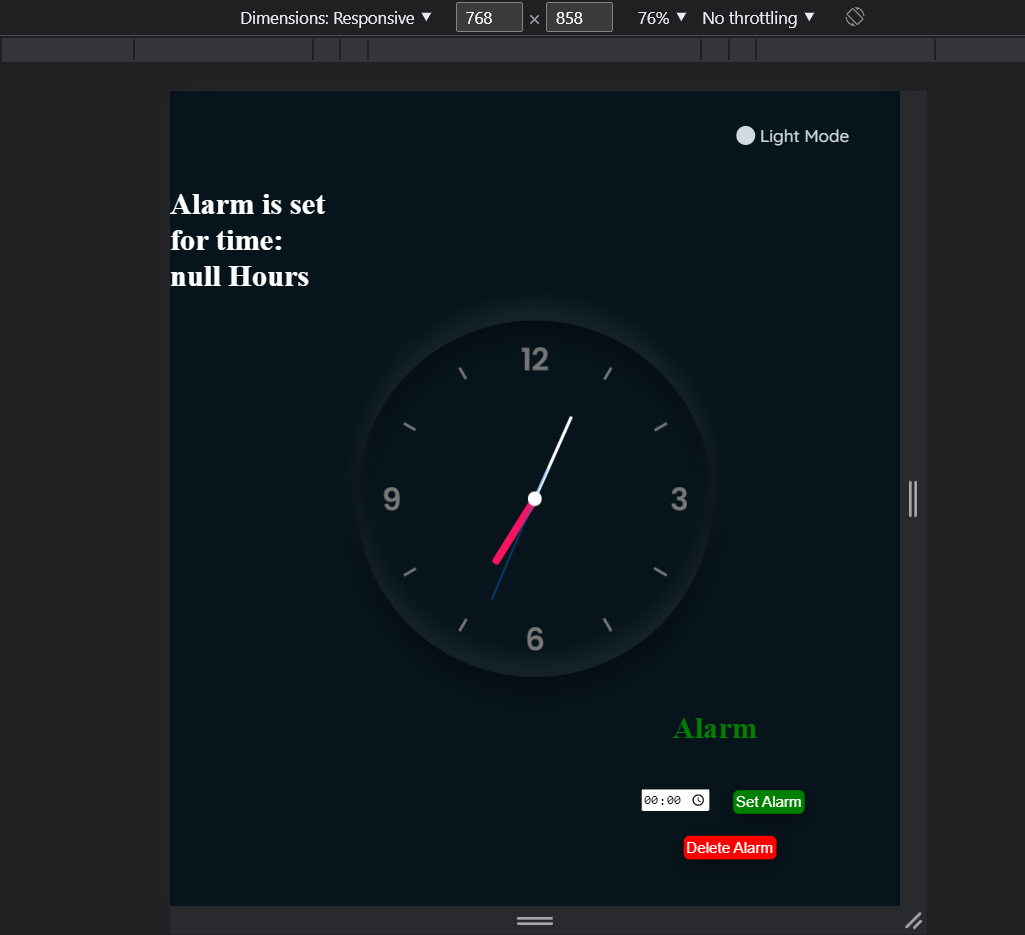Open the Dimensions: Responsive dropdown
This screenshot has height=935, width=1025.
[333, 17]
